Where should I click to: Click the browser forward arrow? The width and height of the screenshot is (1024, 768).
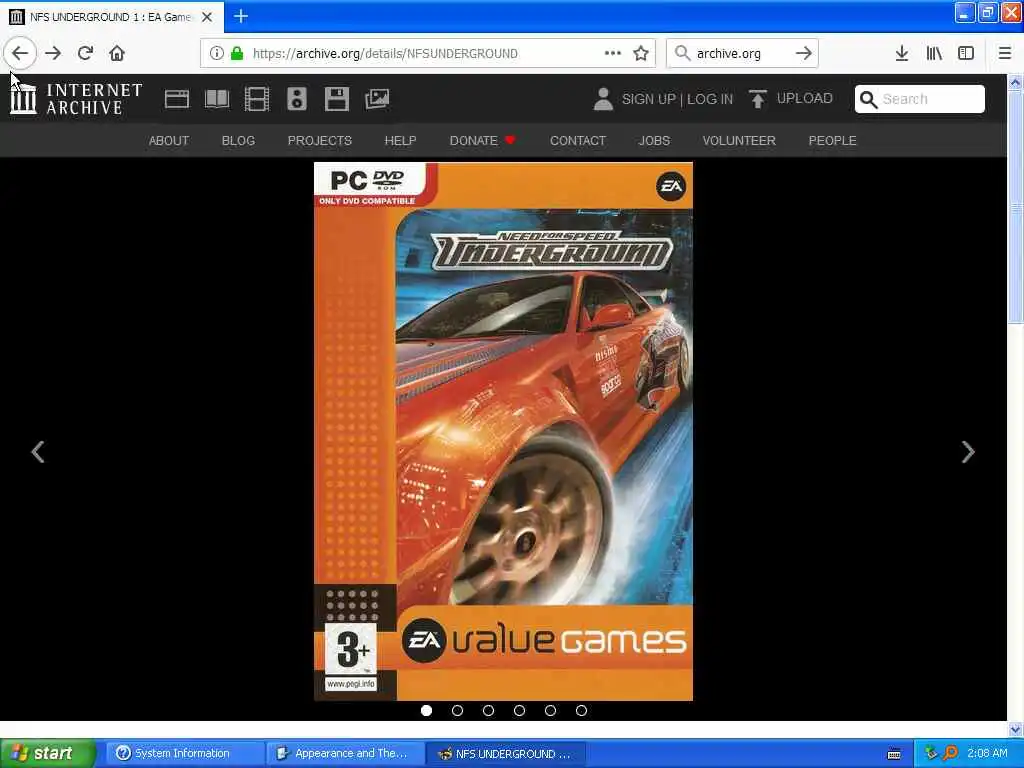coord(53,53)
